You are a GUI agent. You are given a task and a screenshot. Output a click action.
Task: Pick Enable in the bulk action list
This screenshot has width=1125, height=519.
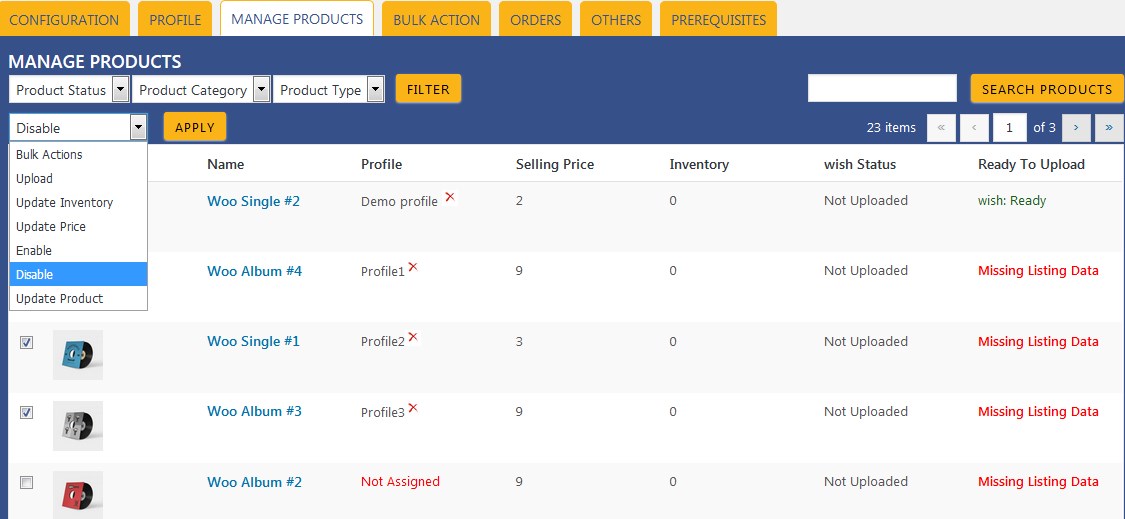tap(78, 251)
